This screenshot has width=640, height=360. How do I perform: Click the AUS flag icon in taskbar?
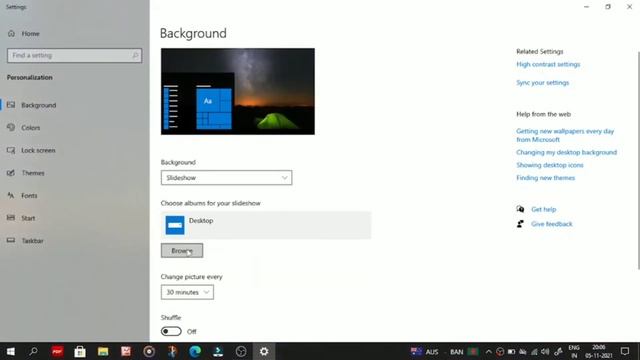coord(416,351)
